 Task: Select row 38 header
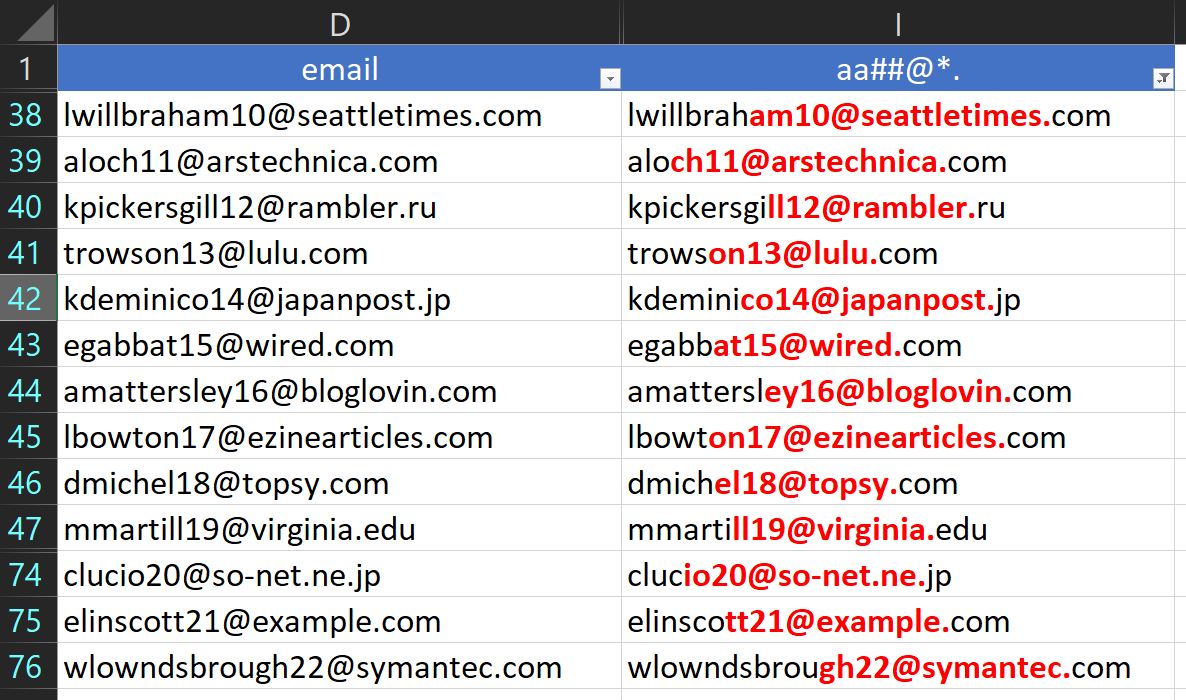click(x=25, y=115)
